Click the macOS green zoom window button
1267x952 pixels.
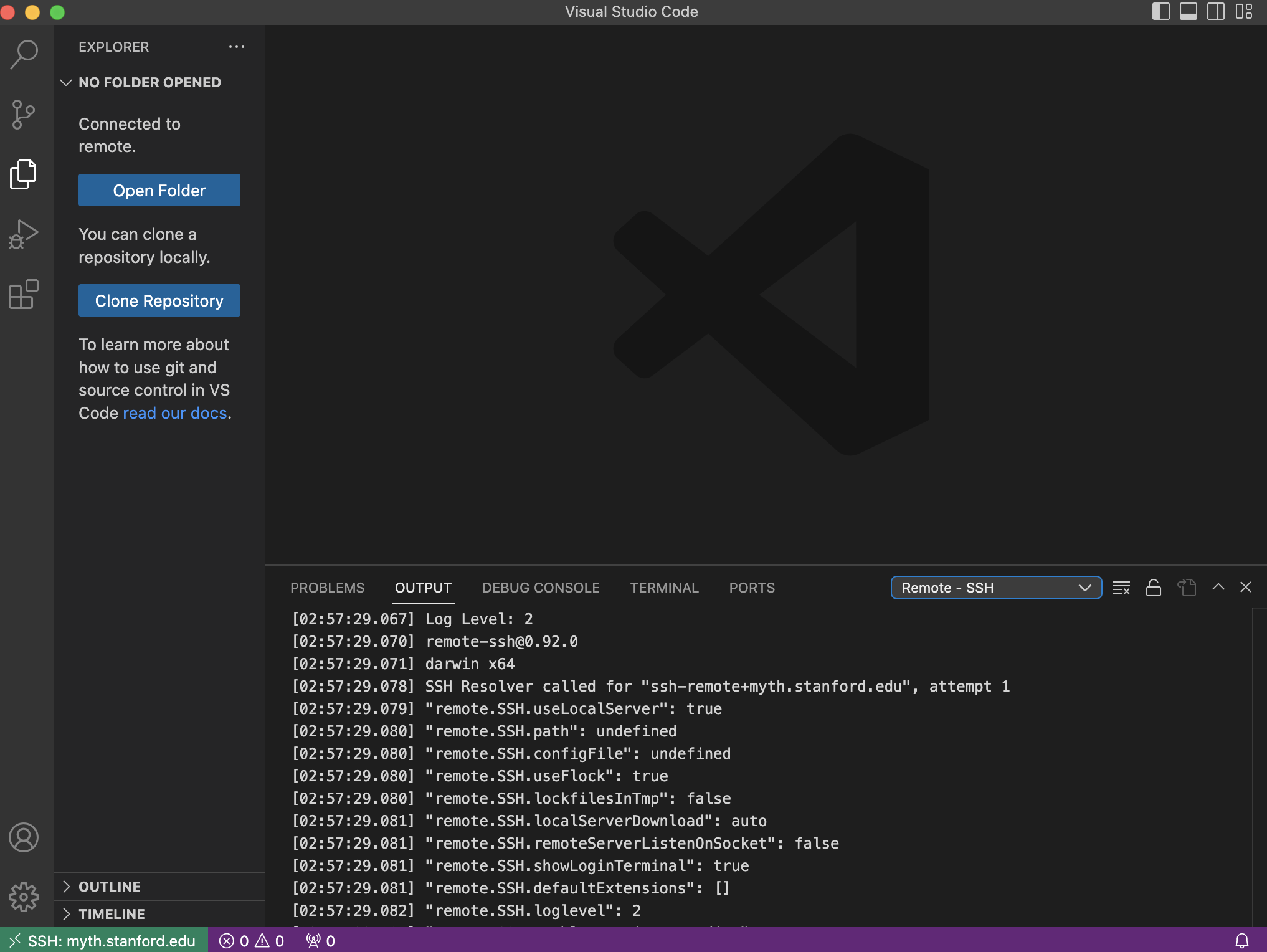57,12
